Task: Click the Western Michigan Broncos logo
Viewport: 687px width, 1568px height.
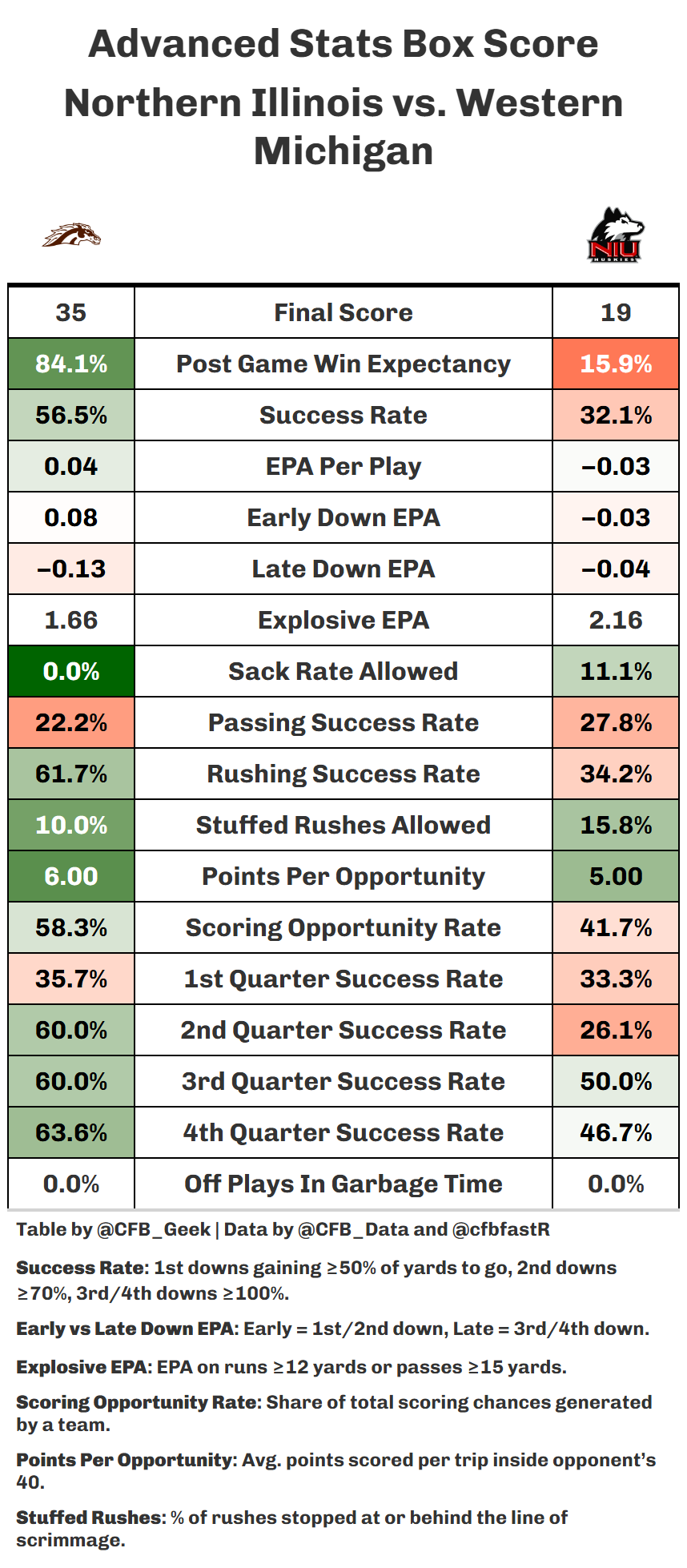Action: pyautogui.click(x=71, y=235)
